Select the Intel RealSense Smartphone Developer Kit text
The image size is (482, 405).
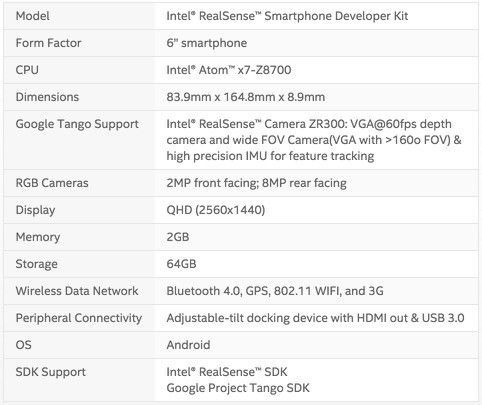(x=287, y=16)
